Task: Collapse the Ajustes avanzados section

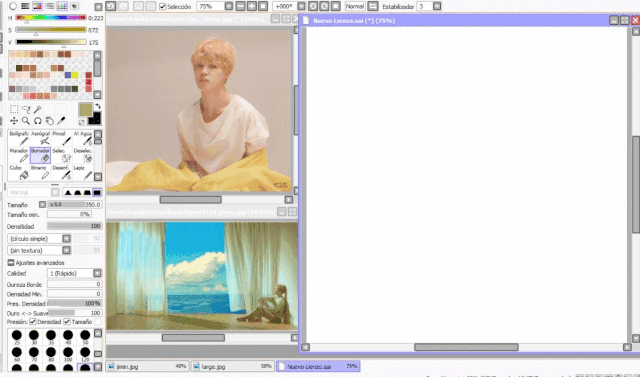Action: point(11,263)
